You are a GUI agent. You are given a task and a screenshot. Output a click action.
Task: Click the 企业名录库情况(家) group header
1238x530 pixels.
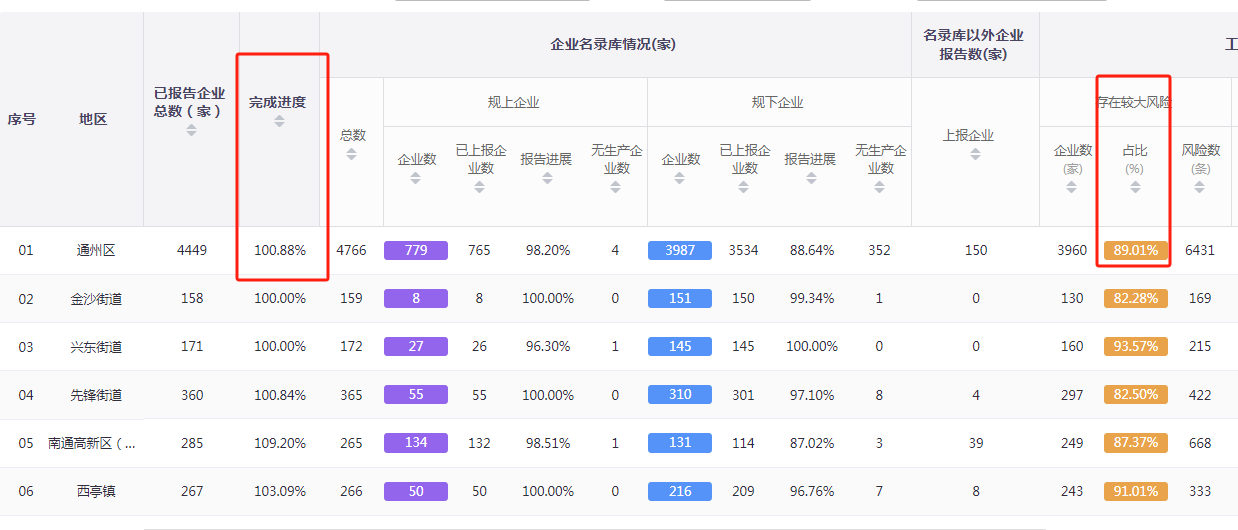615,45
